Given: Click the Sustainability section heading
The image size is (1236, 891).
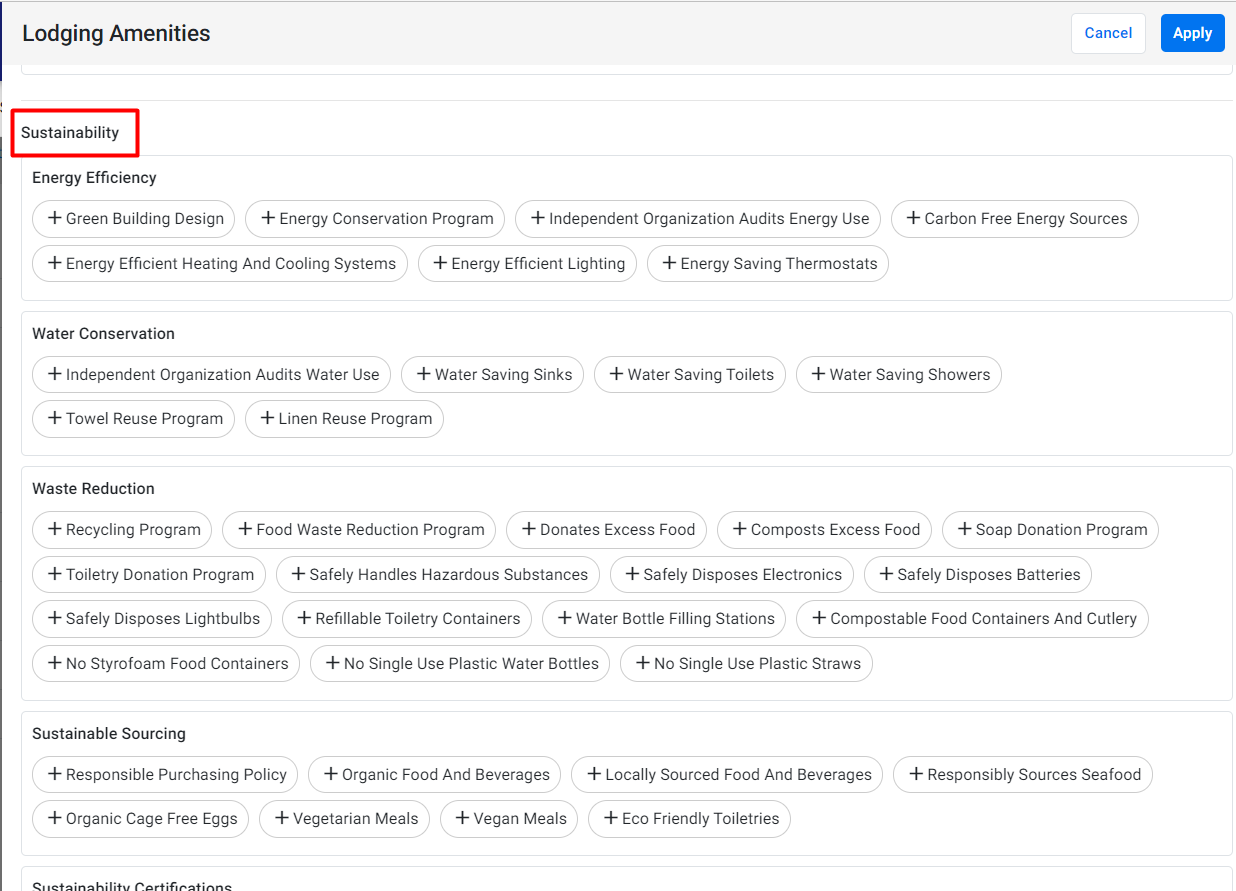Looking at the screenshot, I should [70, 133].
